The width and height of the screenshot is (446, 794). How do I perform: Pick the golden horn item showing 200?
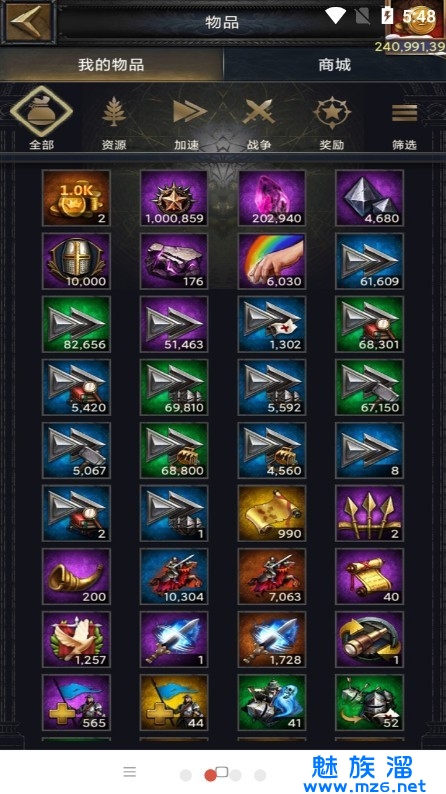pos(76,576)
